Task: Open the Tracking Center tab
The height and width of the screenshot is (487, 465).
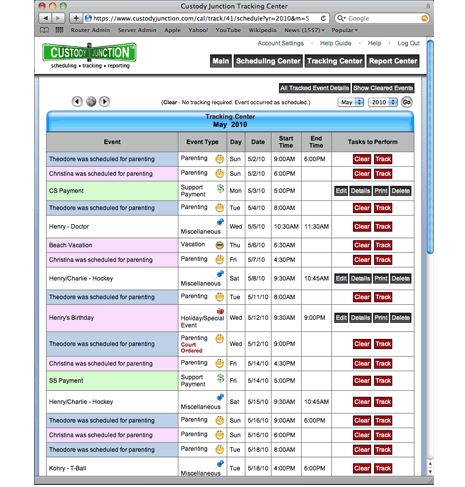Action: click(335, 61)
